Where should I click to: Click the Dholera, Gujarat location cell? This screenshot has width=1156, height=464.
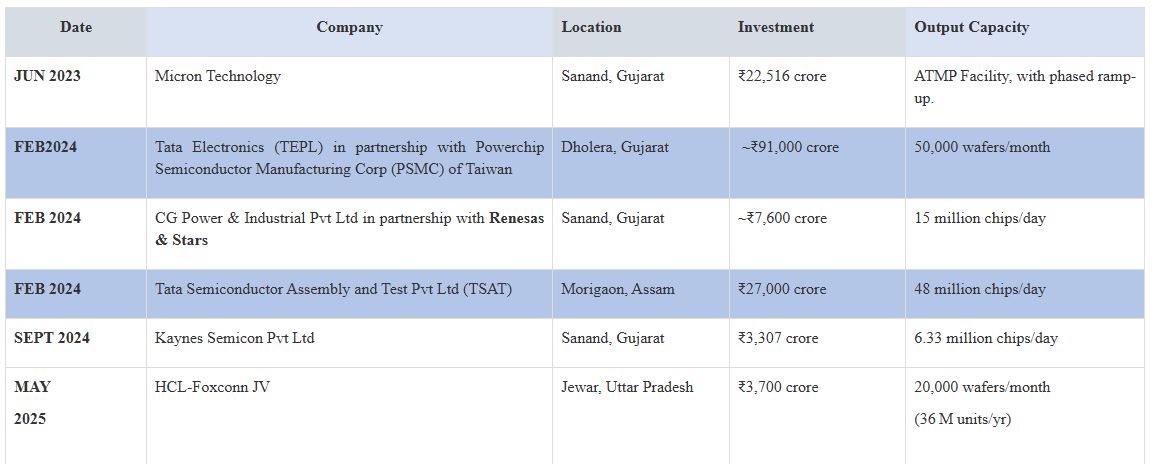coord(641,162)
